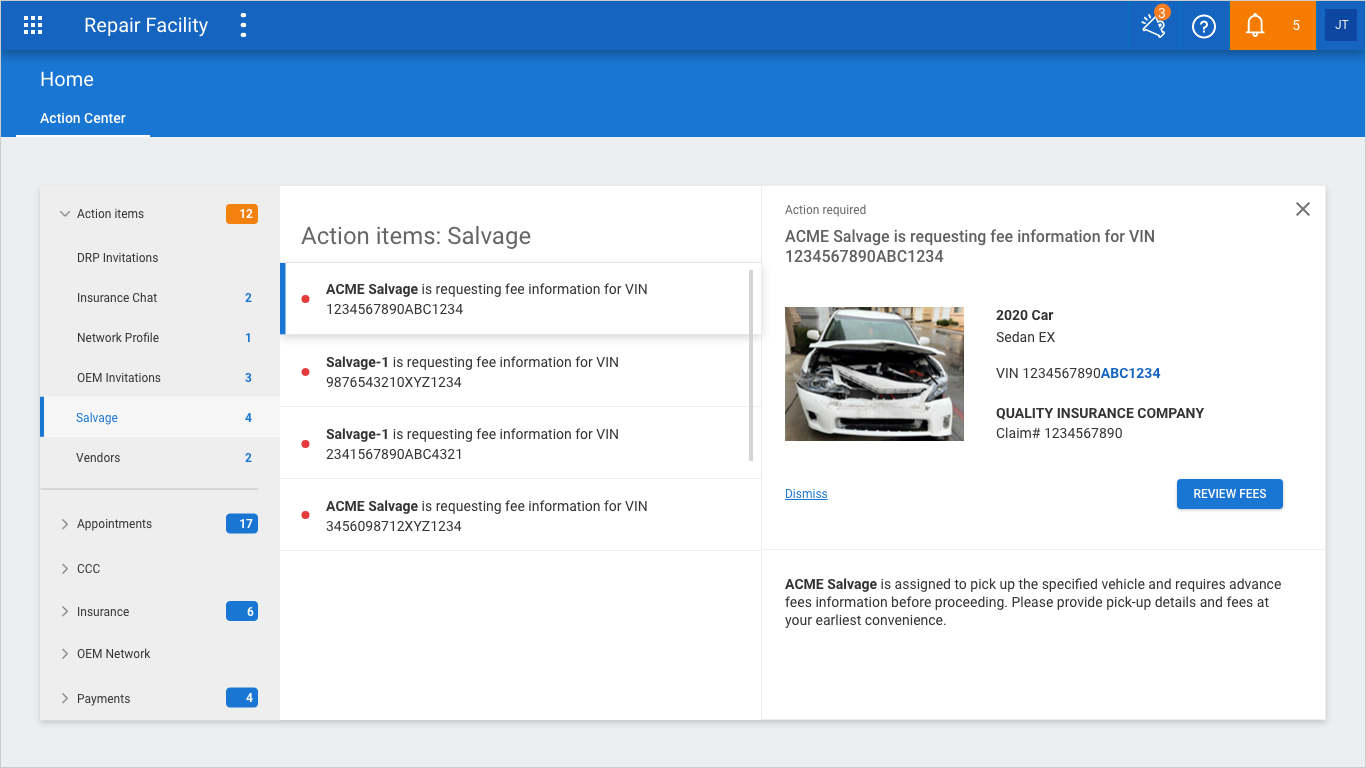
Task: Click the highlighted ABC1234 VIN link
Action: pos(1130,373)
